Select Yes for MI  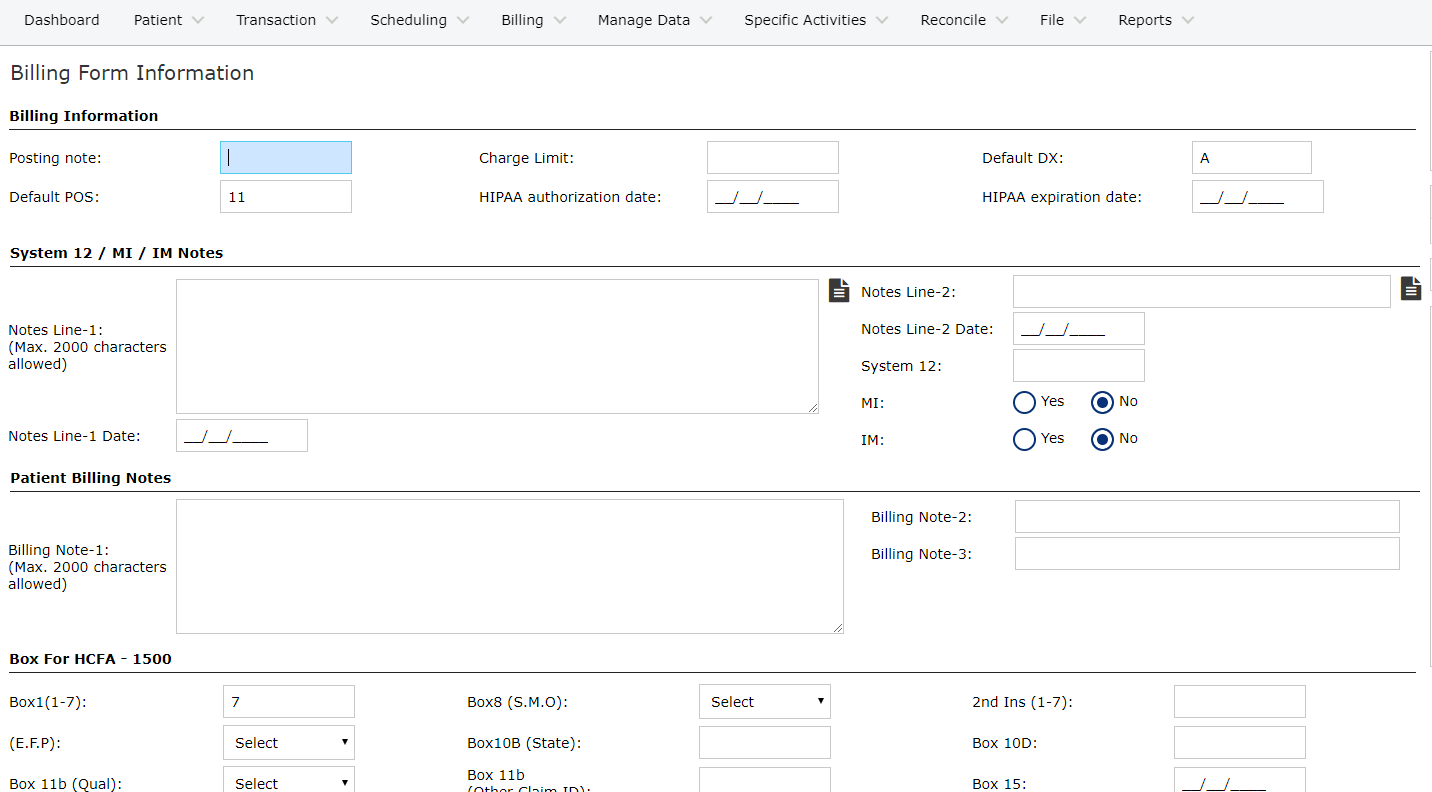pyautogui.click(x=1024, y=402)
